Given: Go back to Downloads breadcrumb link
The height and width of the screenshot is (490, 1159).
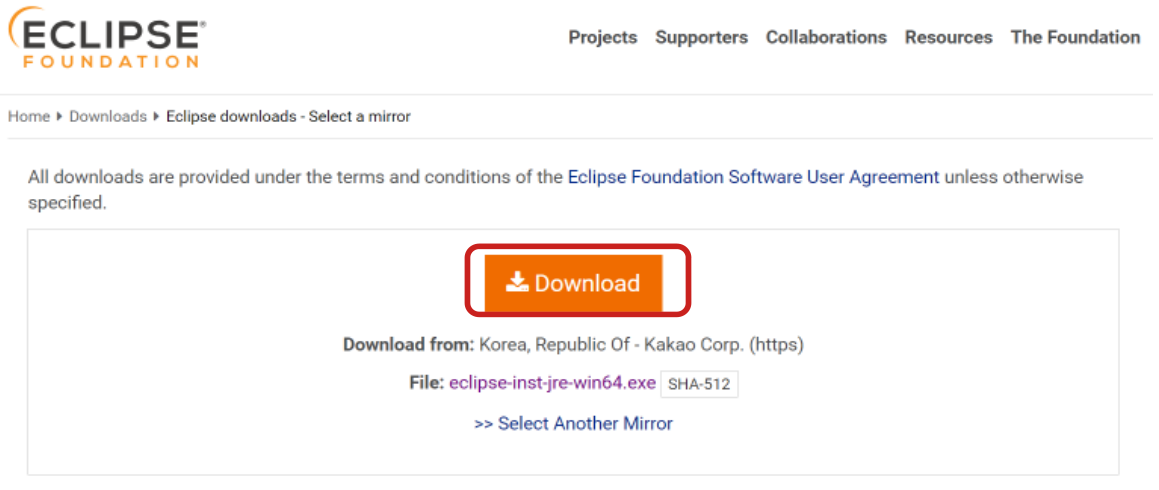Looking at the screenshot, I should pos(108,117).
